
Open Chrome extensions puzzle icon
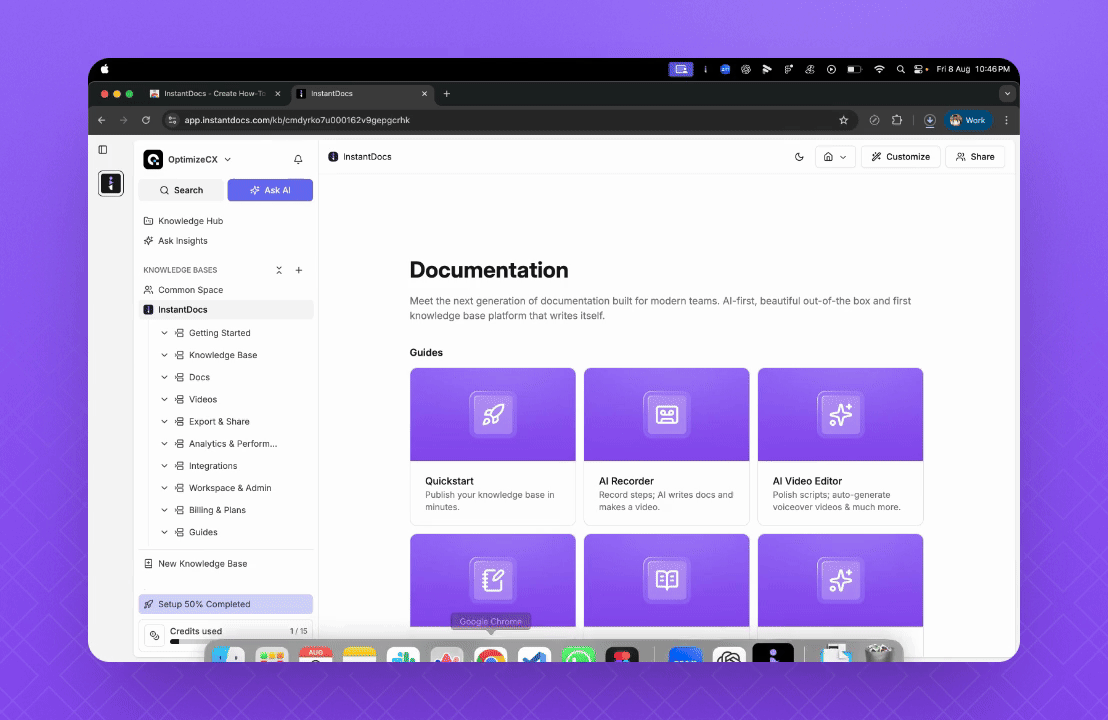tap(897, 120)
